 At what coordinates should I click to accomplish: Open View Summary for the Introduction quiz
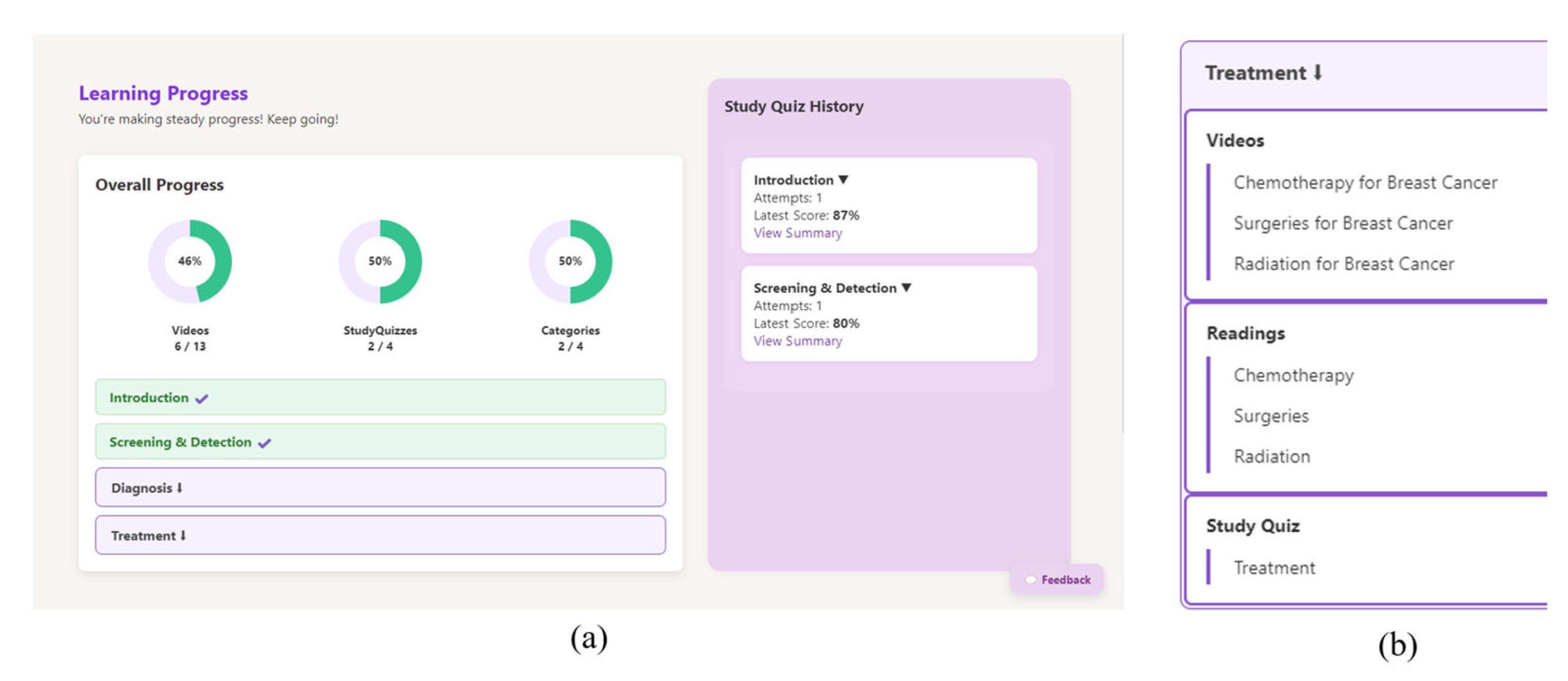(797, 233)
